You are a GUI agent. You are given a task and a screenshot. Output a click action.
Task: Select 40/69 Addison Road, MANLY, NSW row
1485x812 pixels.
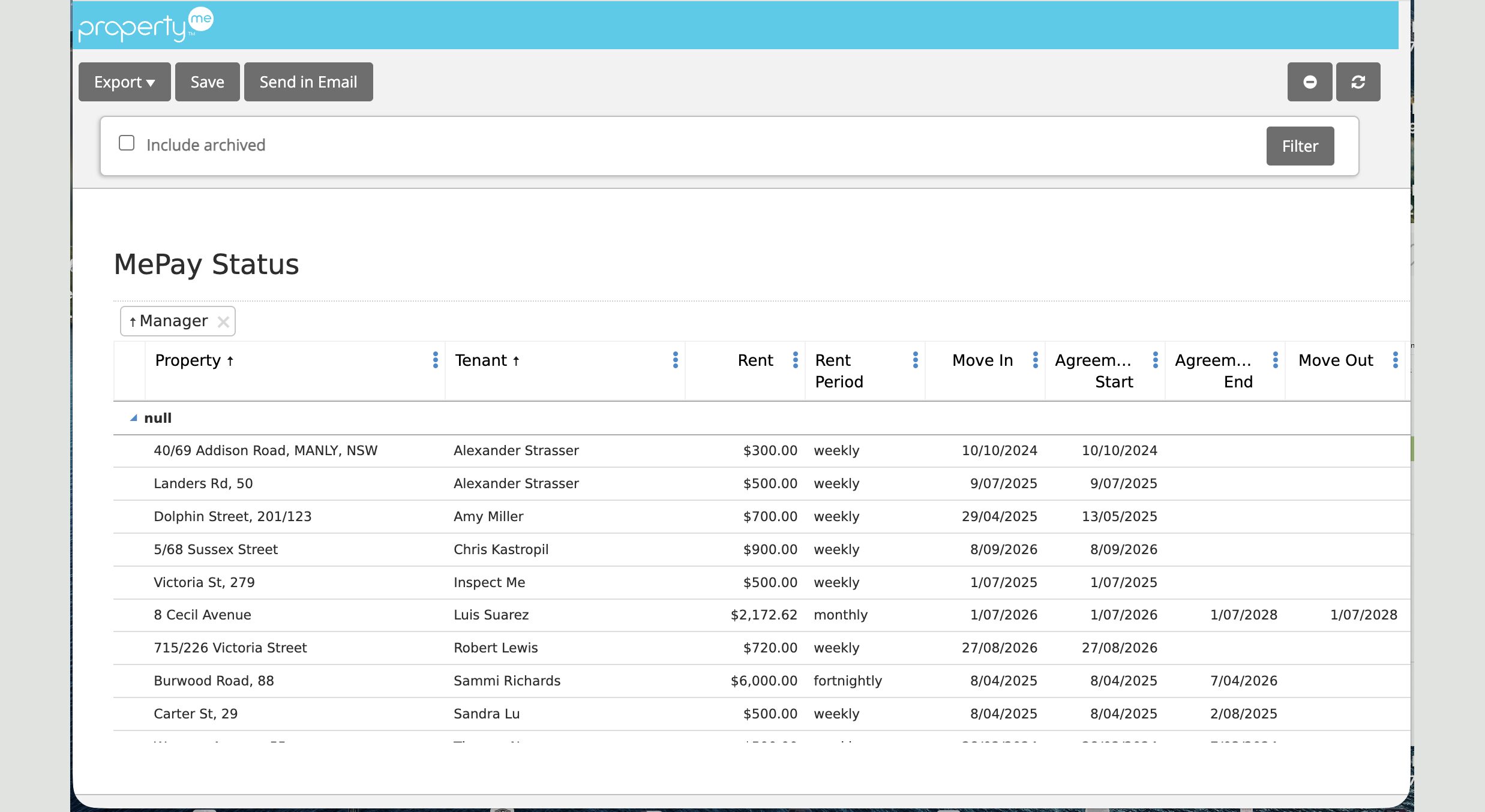(x=761, y=451)
